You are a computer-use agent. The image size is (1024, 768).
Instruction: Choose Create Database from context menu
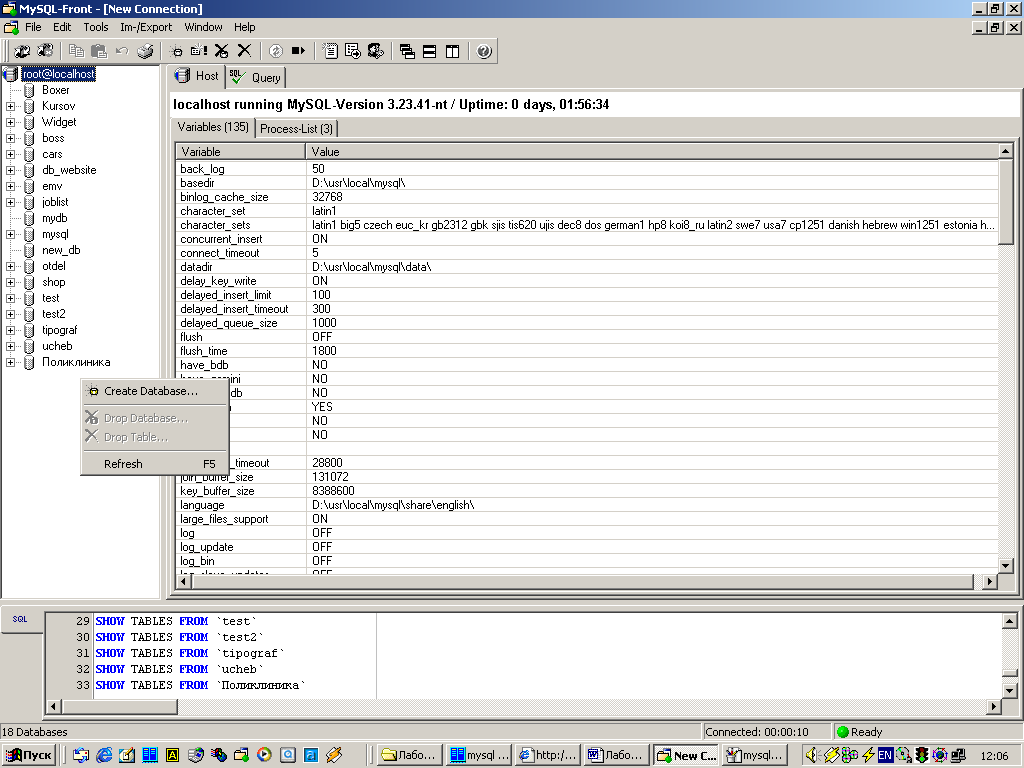(x=155, y=391)
